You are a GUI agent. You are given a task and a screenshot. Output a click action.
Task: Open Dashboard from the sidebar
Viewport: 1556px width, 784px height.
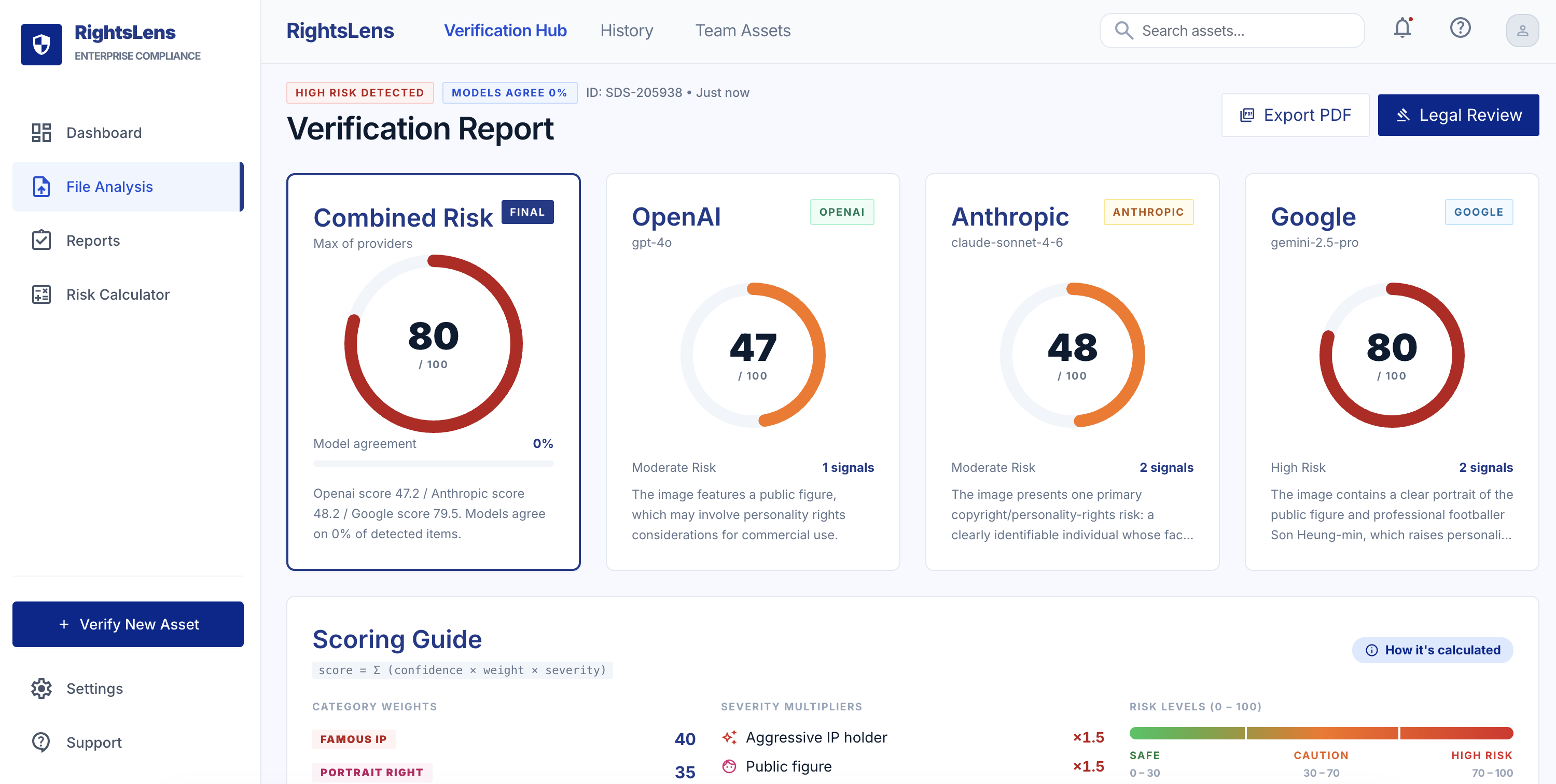(x=128, y=133)
